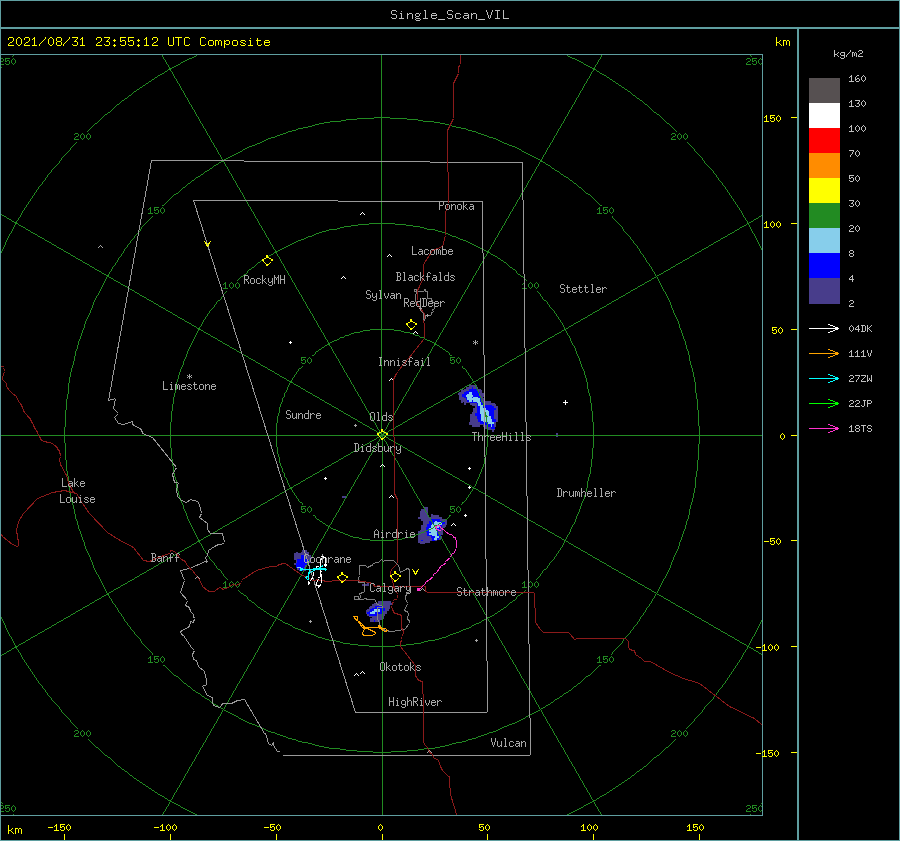Click the kg/m2 units label
The image size is (900, 841).
coord(848,54)
